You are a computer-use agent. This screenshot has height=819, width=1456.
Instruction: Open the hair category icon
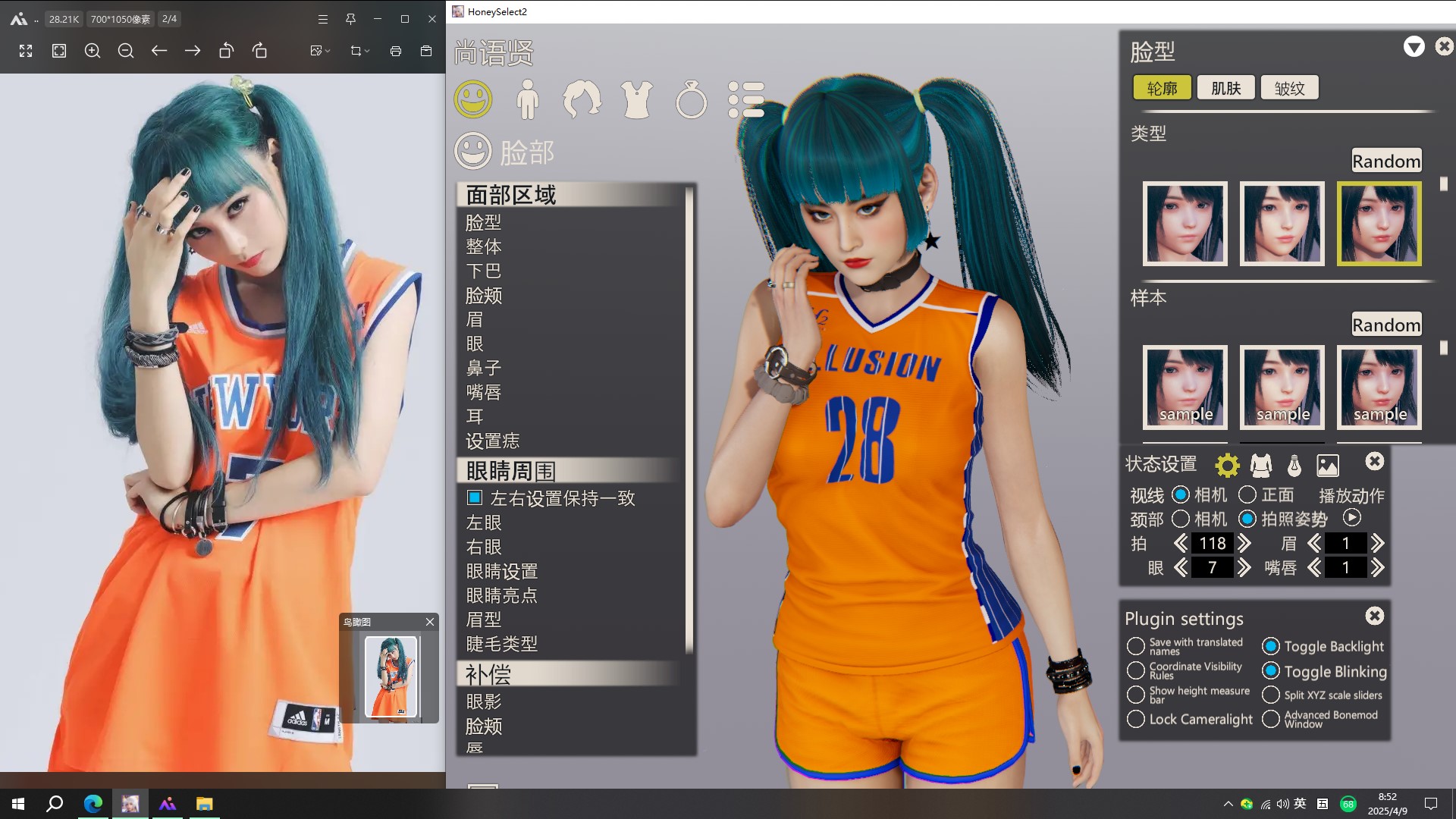[582, 99]
